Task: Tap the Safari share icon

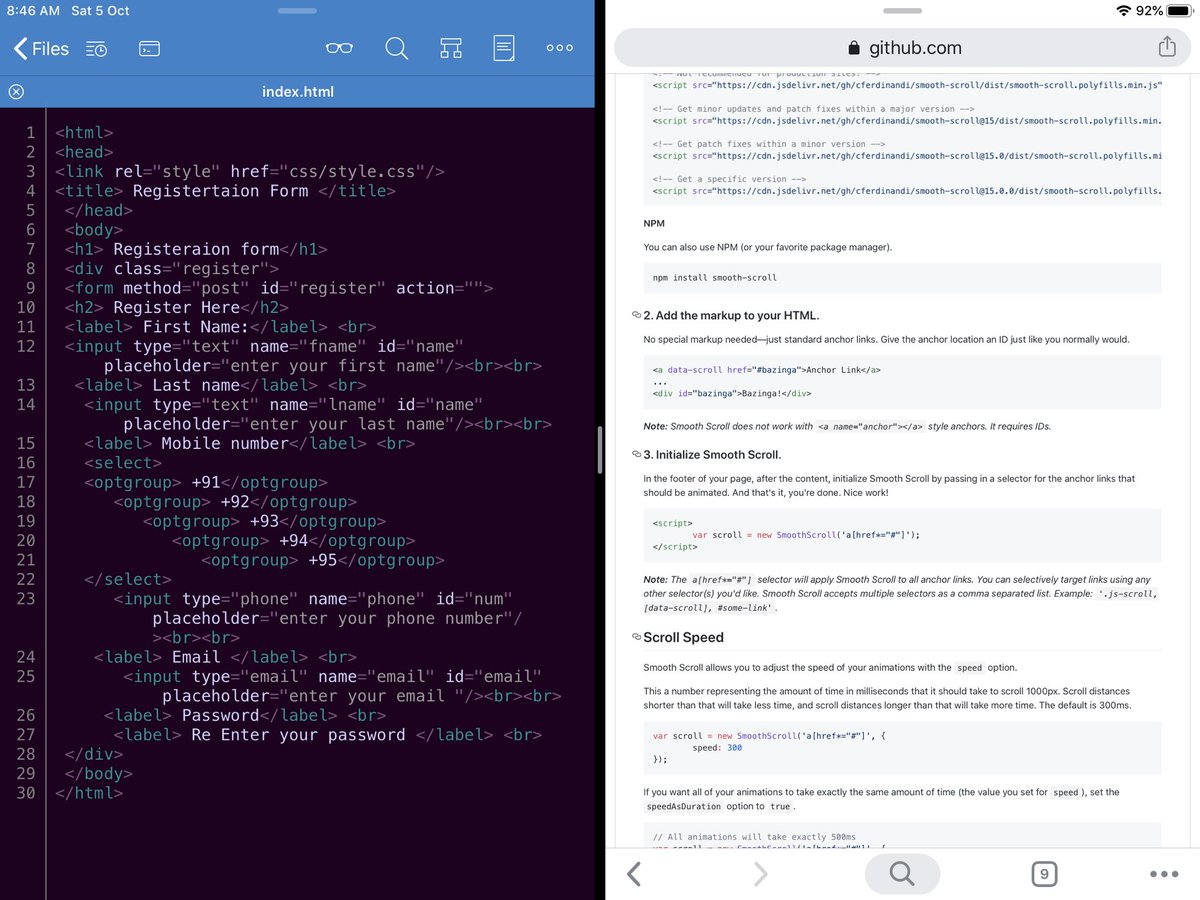Action: pyautogui.click(x=1166, y=47)
